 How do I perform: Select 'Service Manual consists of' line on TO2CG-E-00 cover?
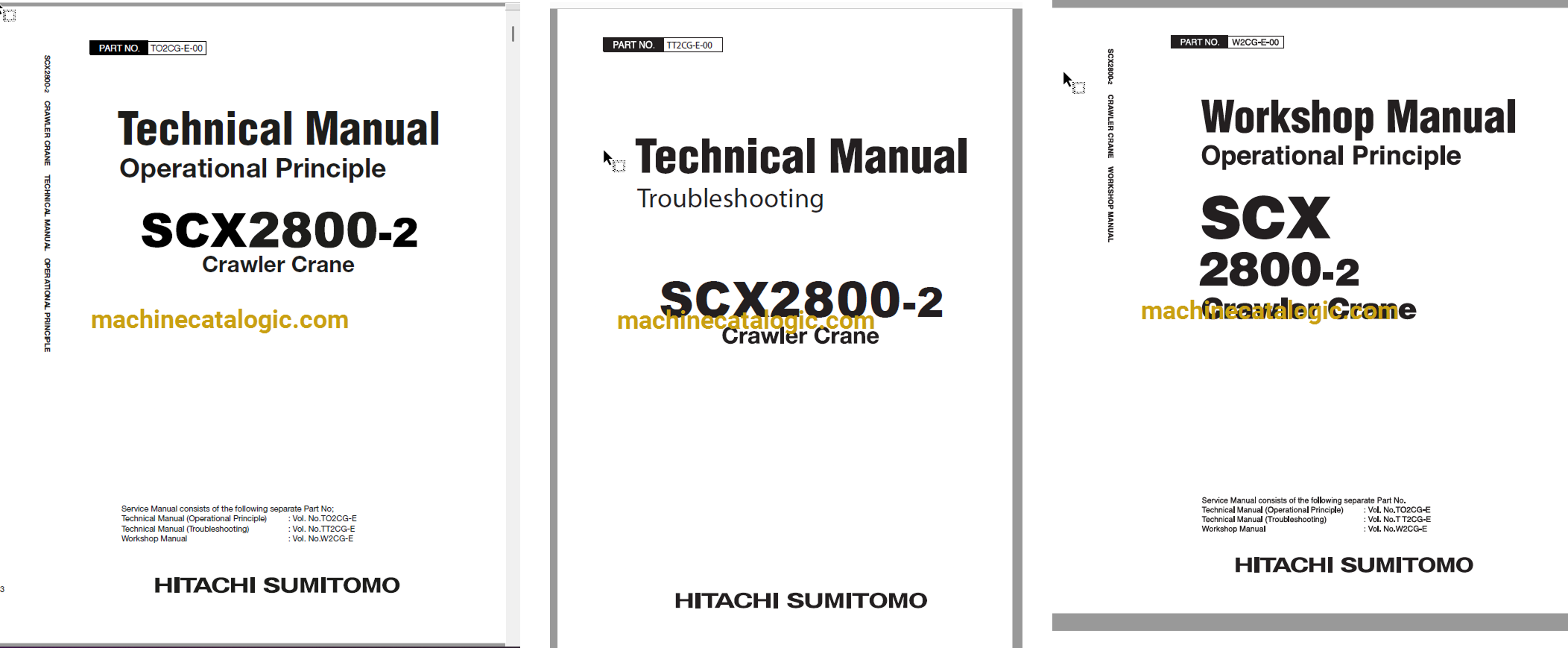(227, 509)
